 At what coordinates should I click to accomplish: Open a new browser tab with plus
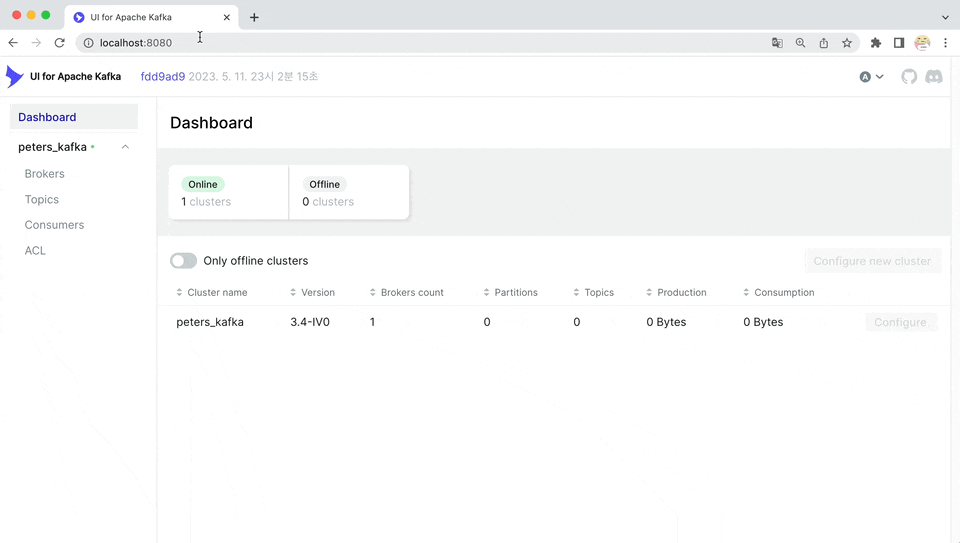tap(254, 17)
